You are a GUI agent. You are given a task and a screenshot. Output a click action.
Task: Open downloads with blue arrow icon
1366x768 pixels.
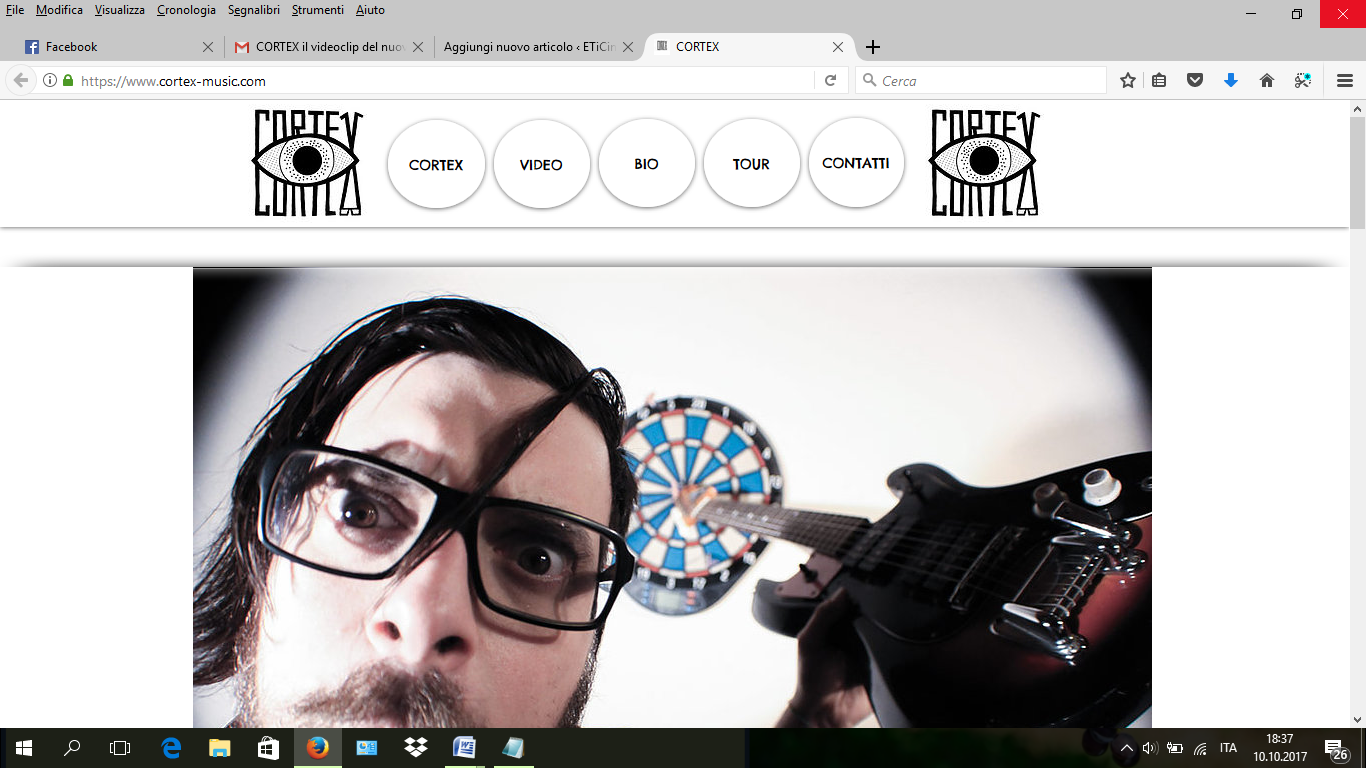1231,81
